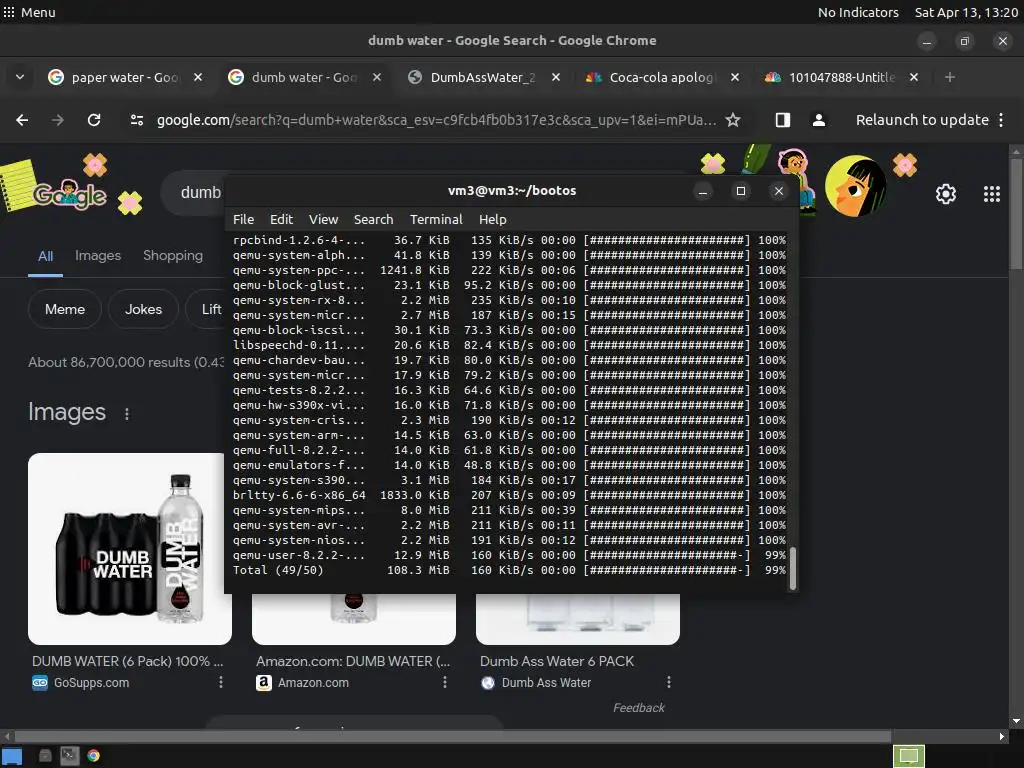Bookmark this page with the star icon
Screen dimensions: 1024x768
tap(733, 120)
